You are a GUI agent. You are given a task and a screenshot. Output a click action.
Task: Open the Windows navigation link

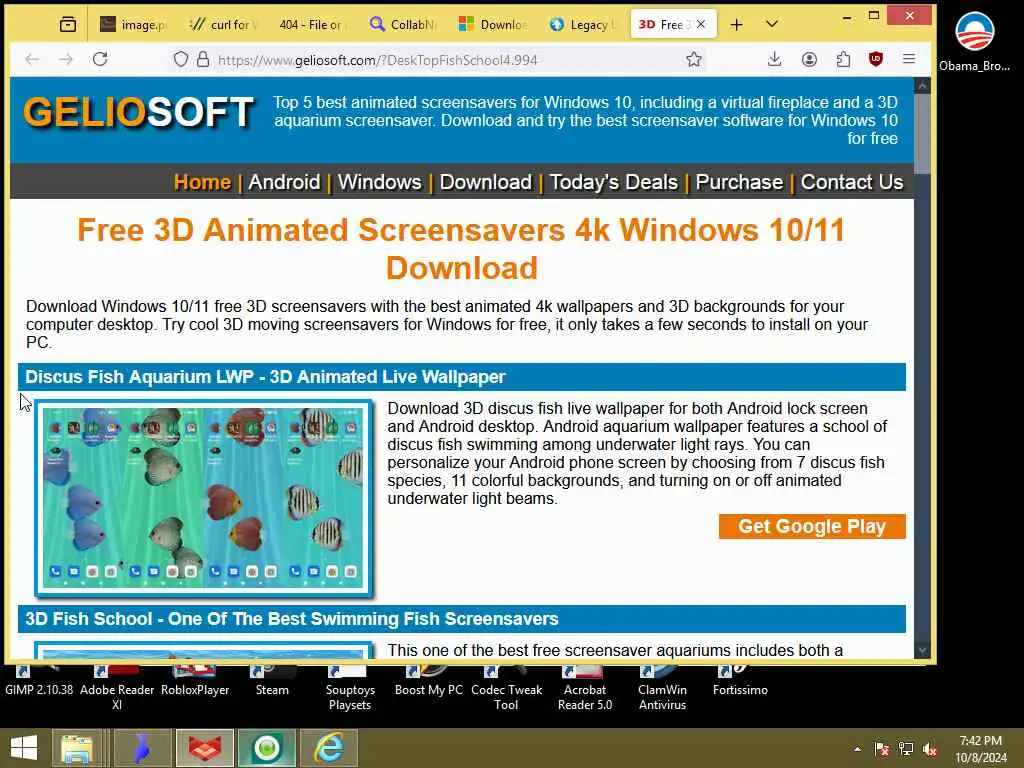[x=379, y=182]
